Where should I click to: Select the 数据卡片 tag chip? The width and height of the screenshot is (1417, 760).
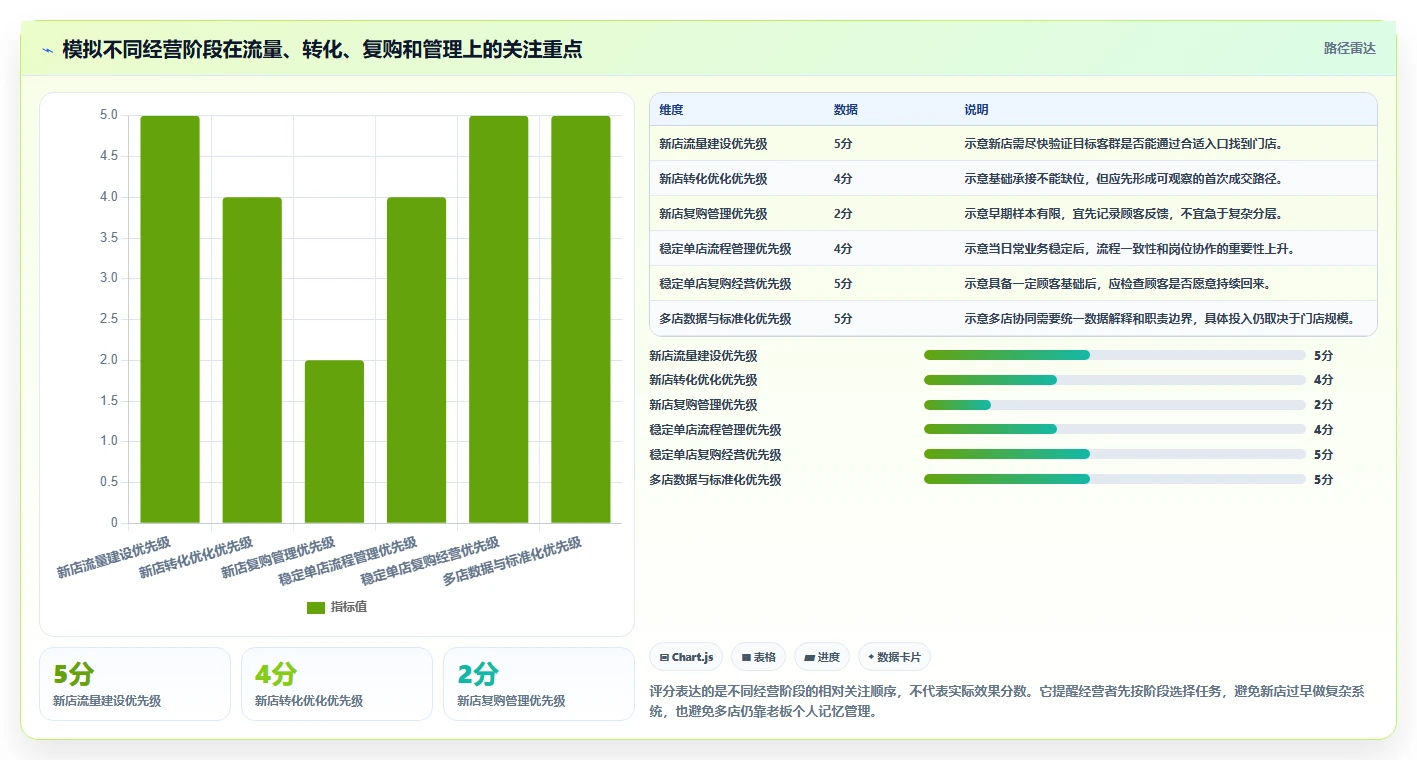(894, 657)
